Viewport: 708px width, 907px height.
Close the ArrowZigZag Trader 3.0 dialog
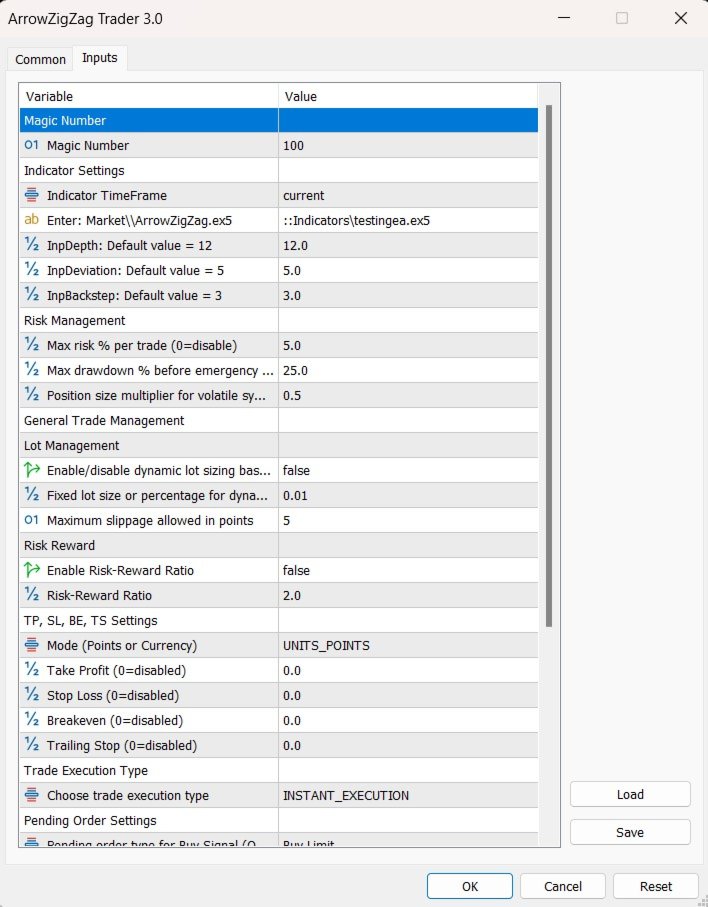click(681, 18)
